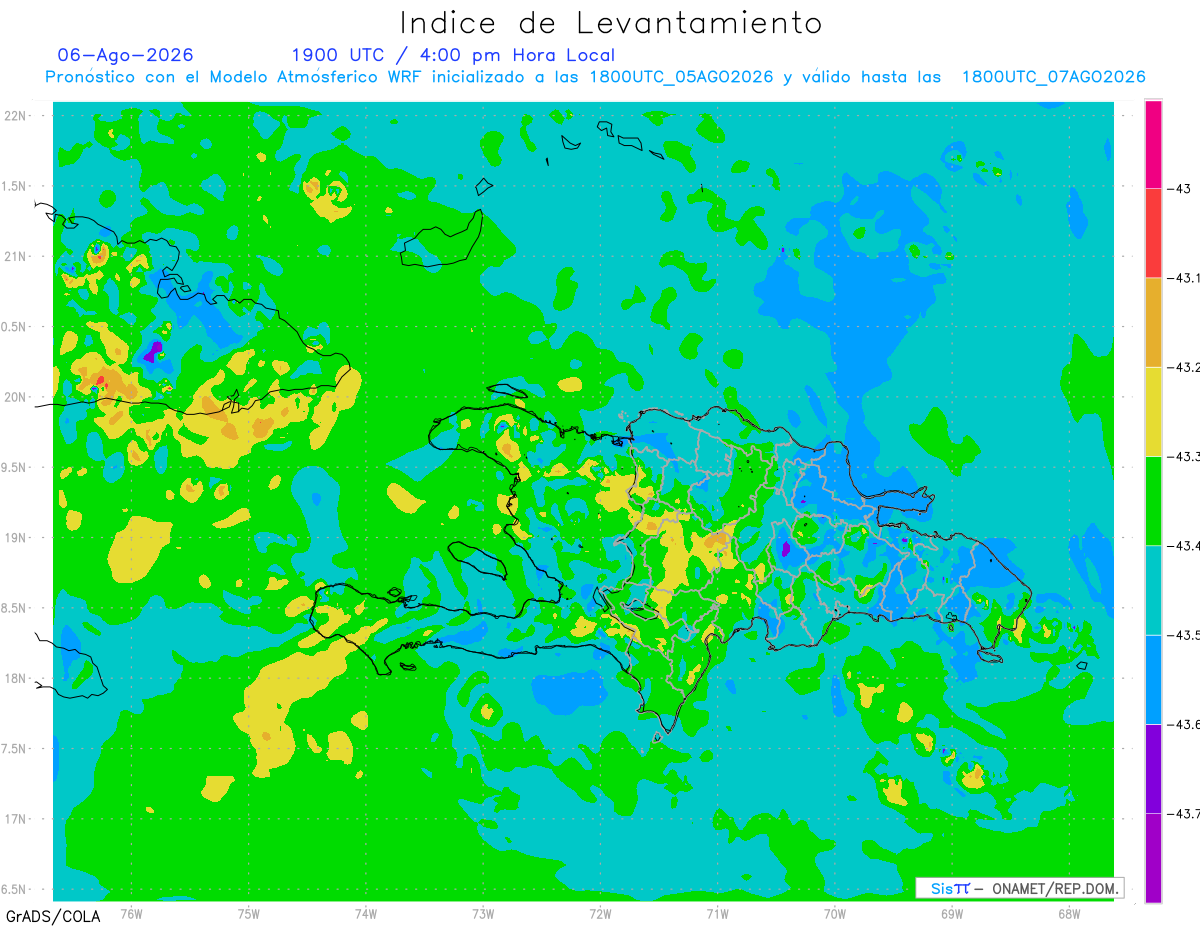Click the '8.5N' latitude label
Screen dimensions: 1200x927
point(15,608)
